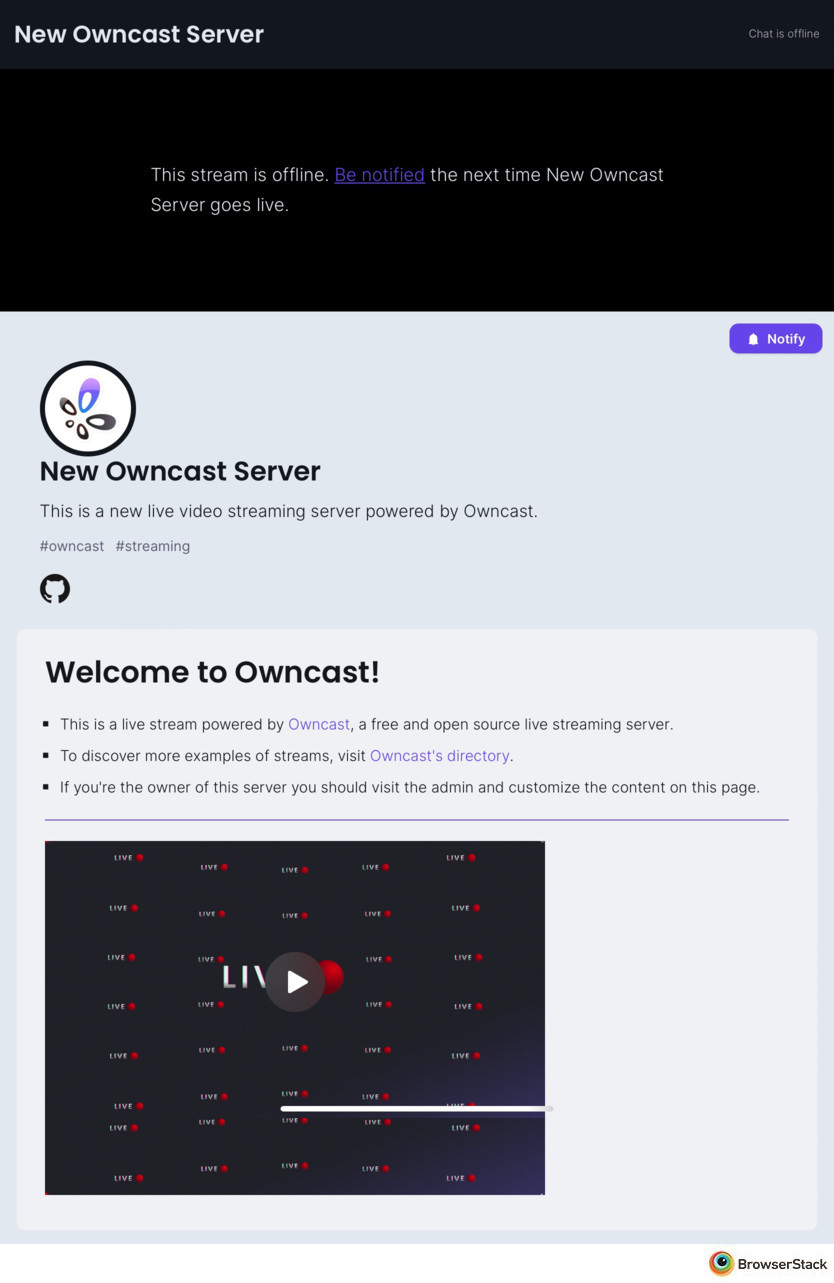
Task: Click the "Welcome to Owncast!" heading
Action: [212, 672]
